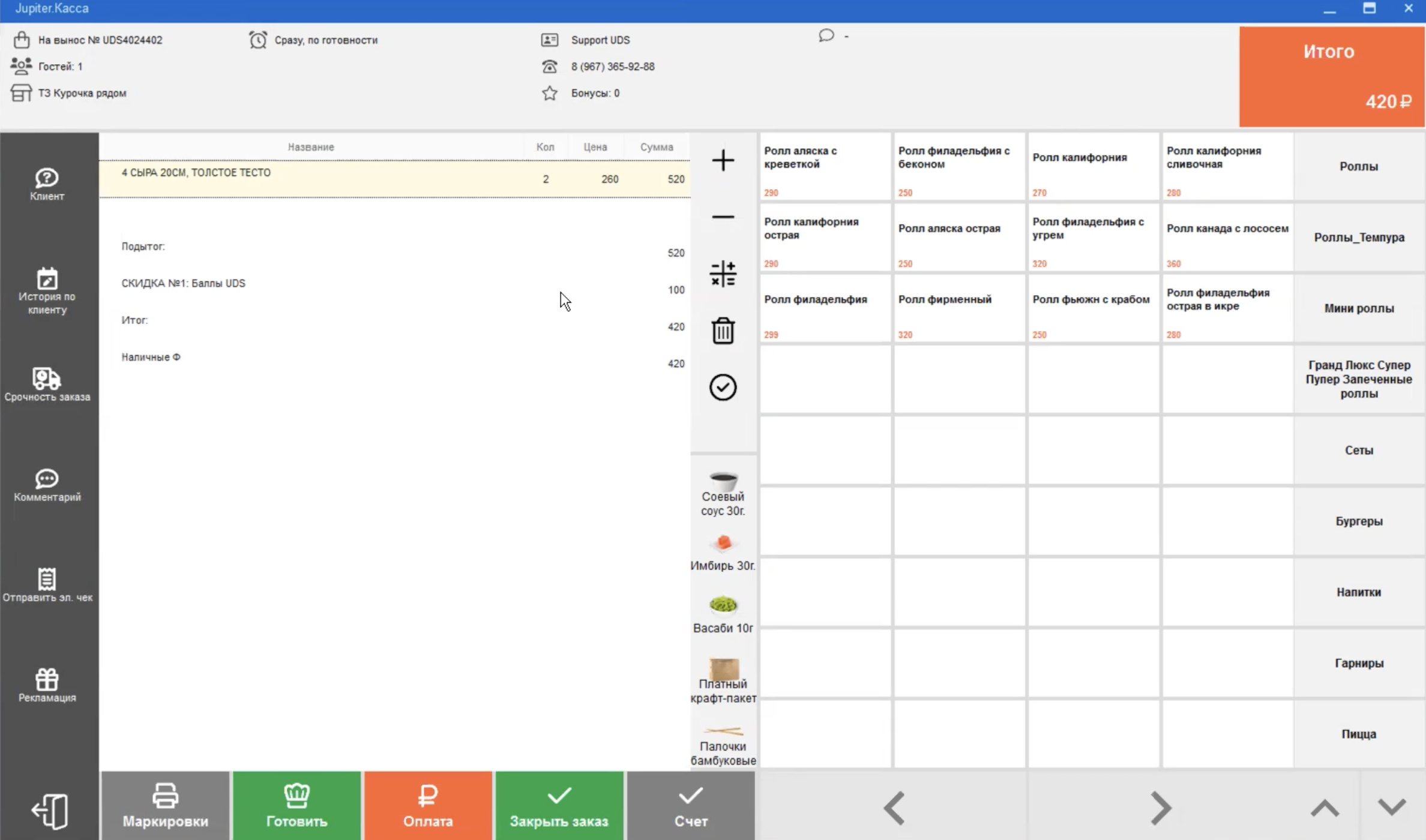Move categories down with the down chevron
The width and height of the screenshot is (1426, 840).
point(1392,807)
